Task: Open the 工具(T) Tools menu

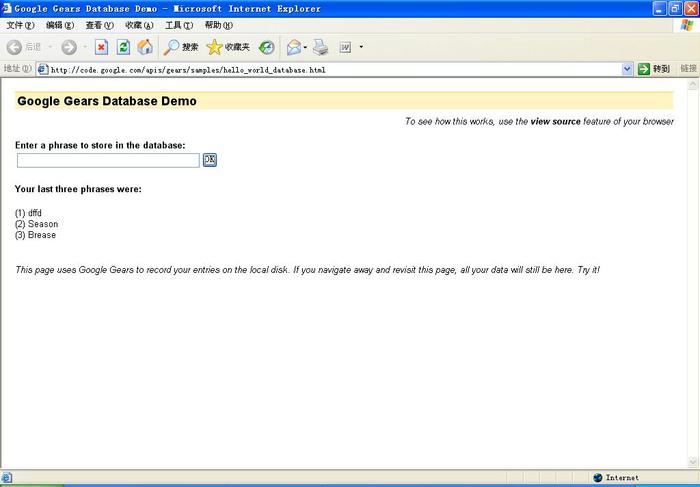Action: pos(179,25)
